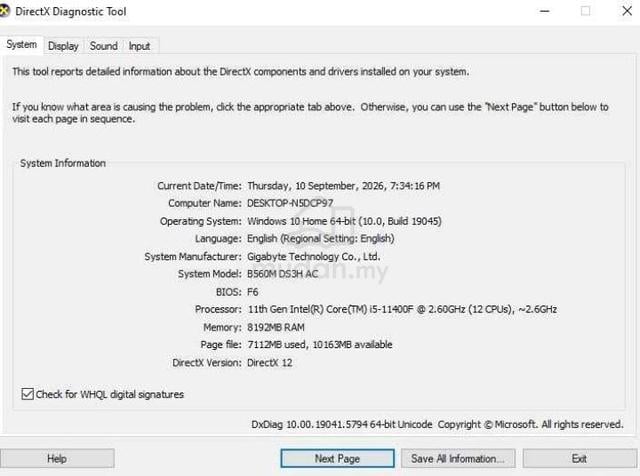Click the 'Page file:' label
This screenshot has width=640, height=476.
(221, 345)
